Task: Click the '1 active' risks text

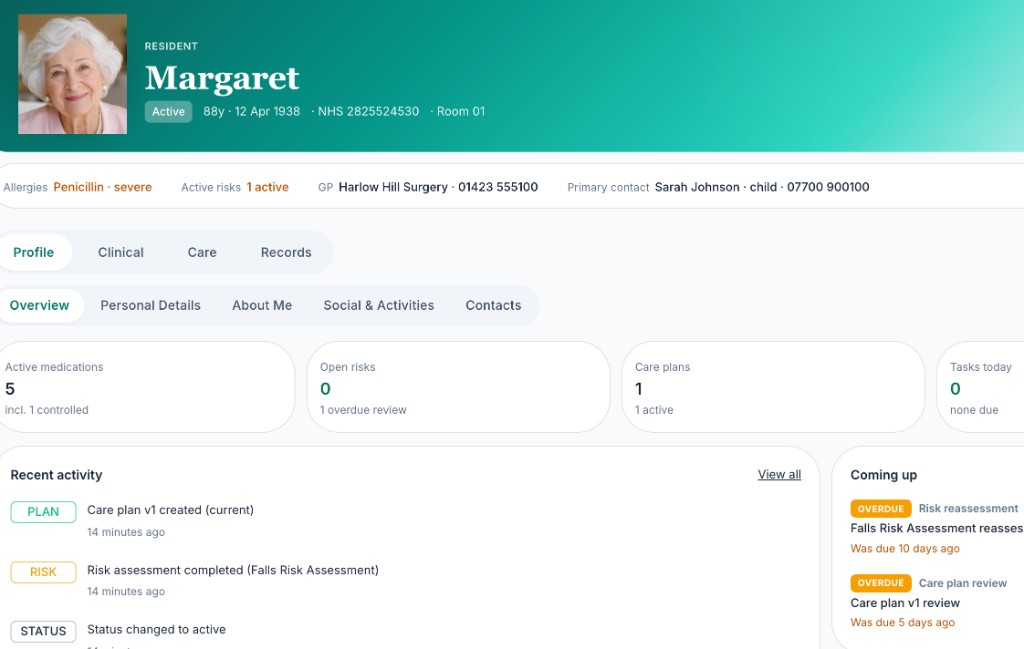Action: pos(267,187)
